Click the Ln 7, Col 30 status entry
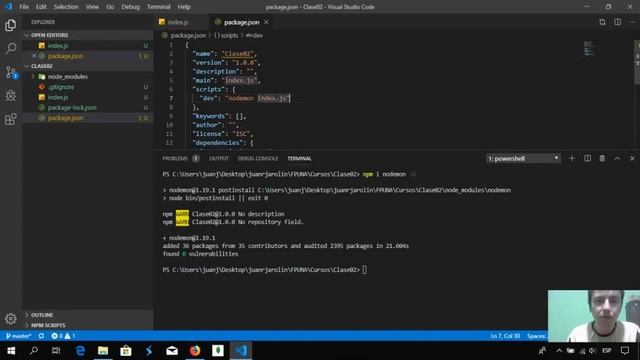Screen dimensions: 640x360 click(x=505, y=336)
